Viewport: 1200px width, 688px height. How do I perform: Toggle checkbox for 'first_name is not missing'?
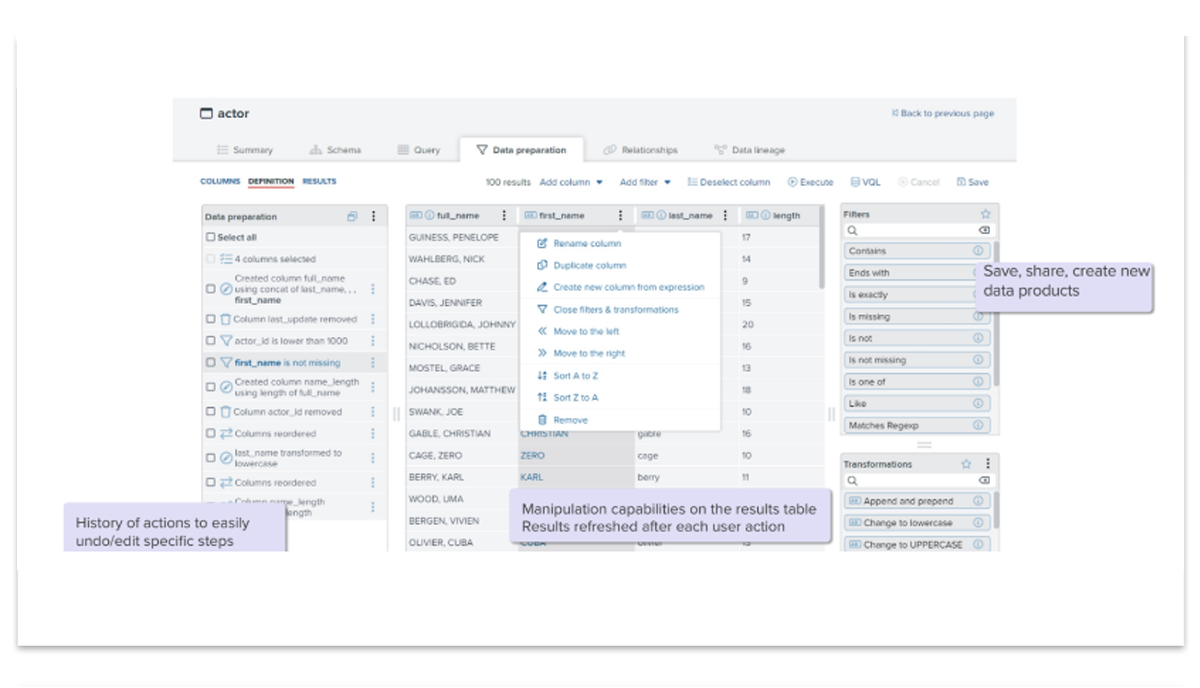point(211,363)
